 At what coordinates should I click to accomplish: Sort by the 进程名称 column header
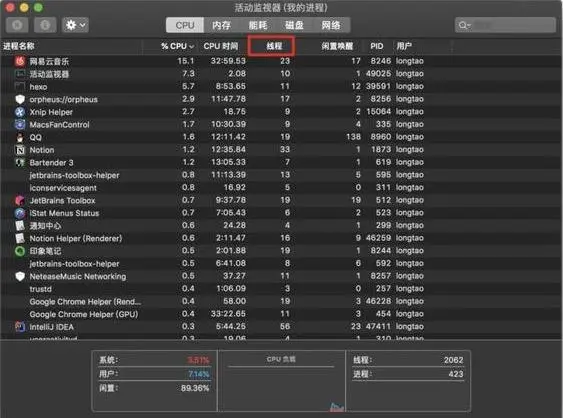[19, 46]
